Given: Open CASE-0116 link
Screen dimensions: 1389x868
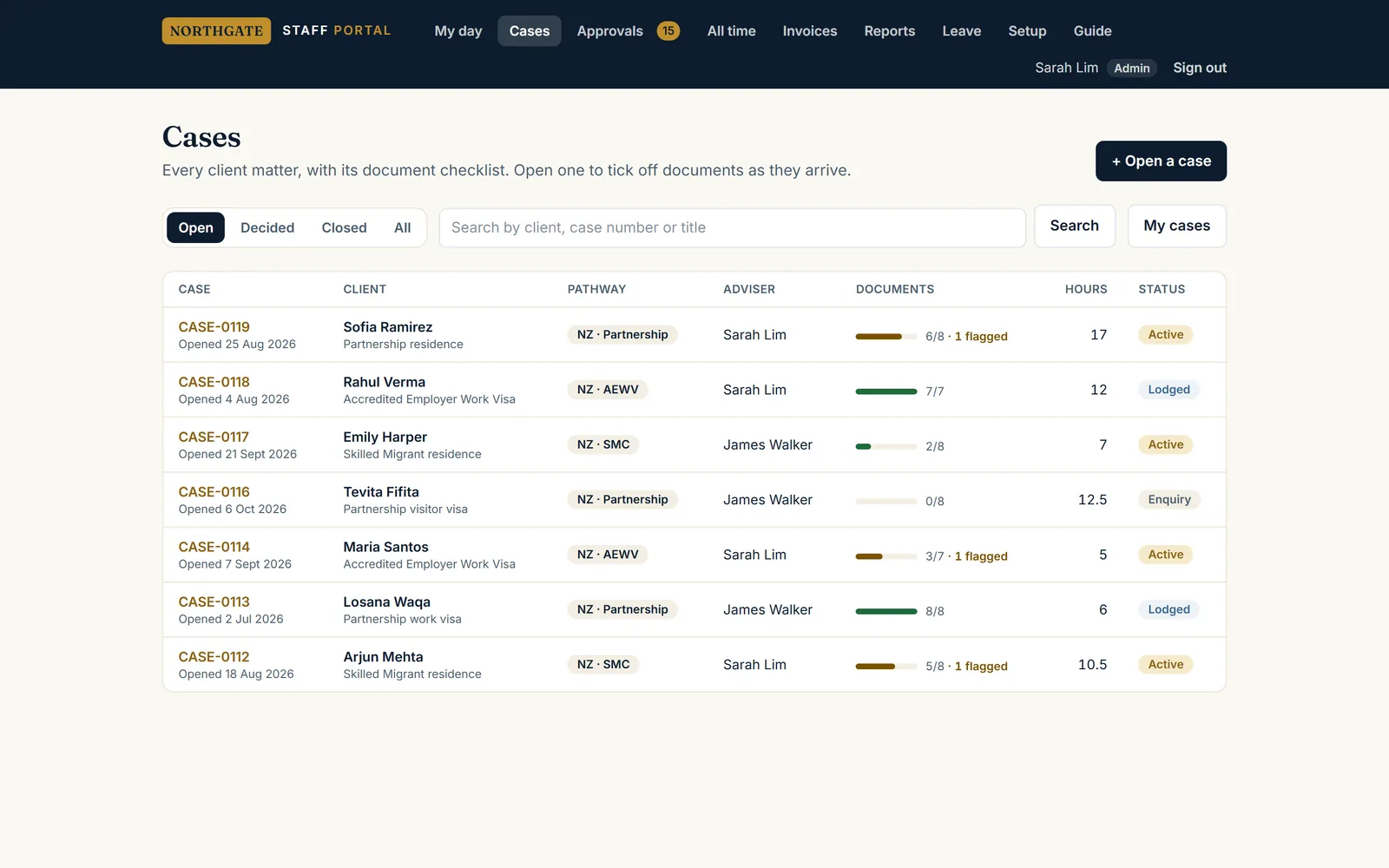Looking at the screenshot, I should (214, 492).
